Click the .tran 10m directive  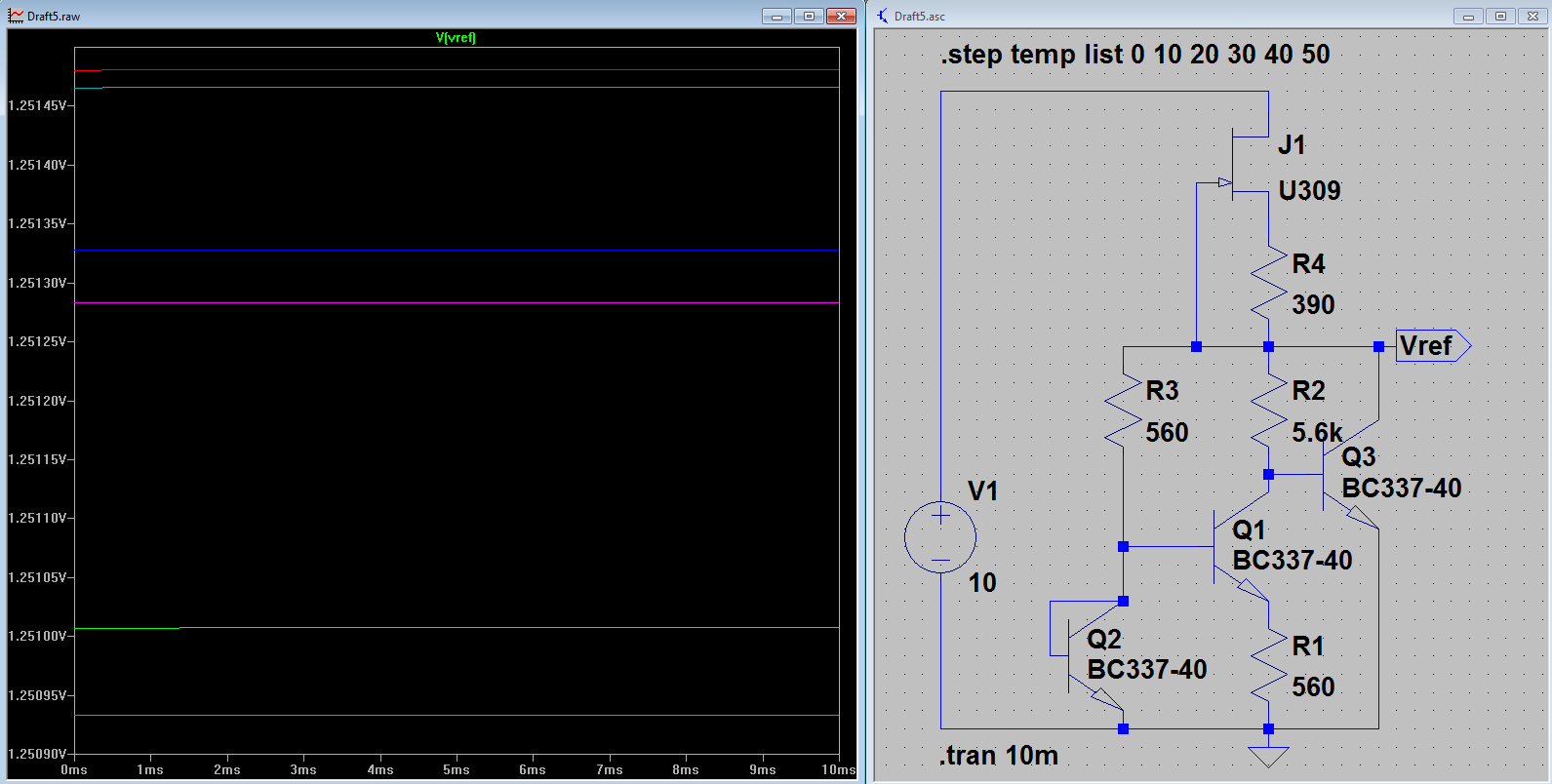click(999, 756)
